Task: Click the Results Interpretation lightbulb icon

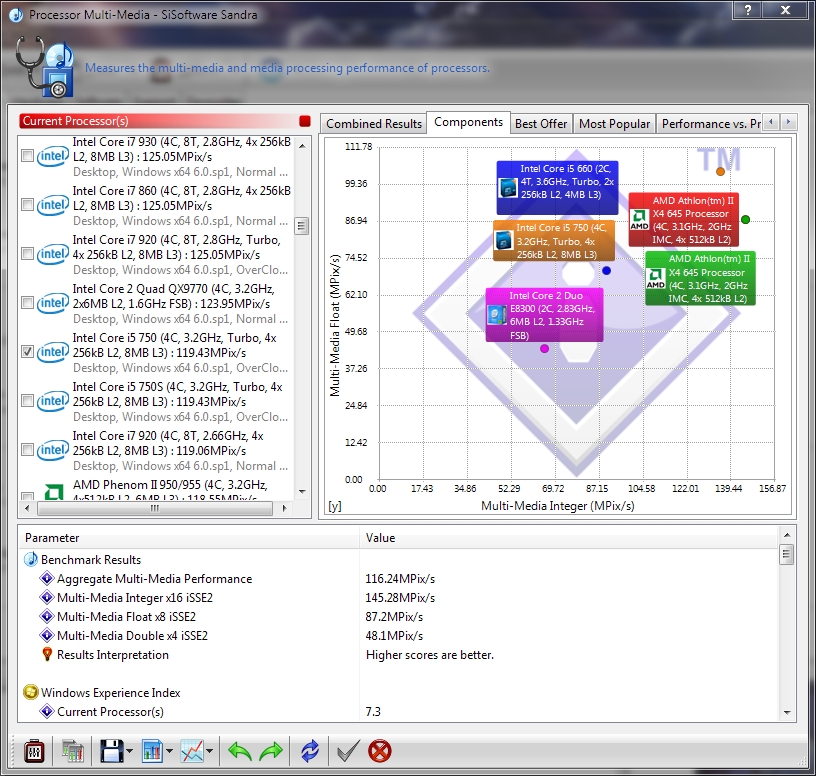Action: point(47,654)
